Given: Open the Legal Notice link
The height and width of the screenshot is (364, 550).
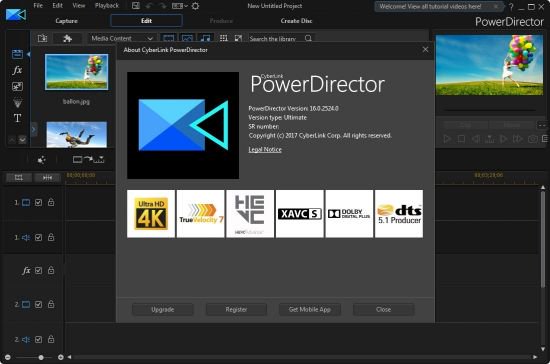Looking at the screenshot, I should click(x=265, y=149).
